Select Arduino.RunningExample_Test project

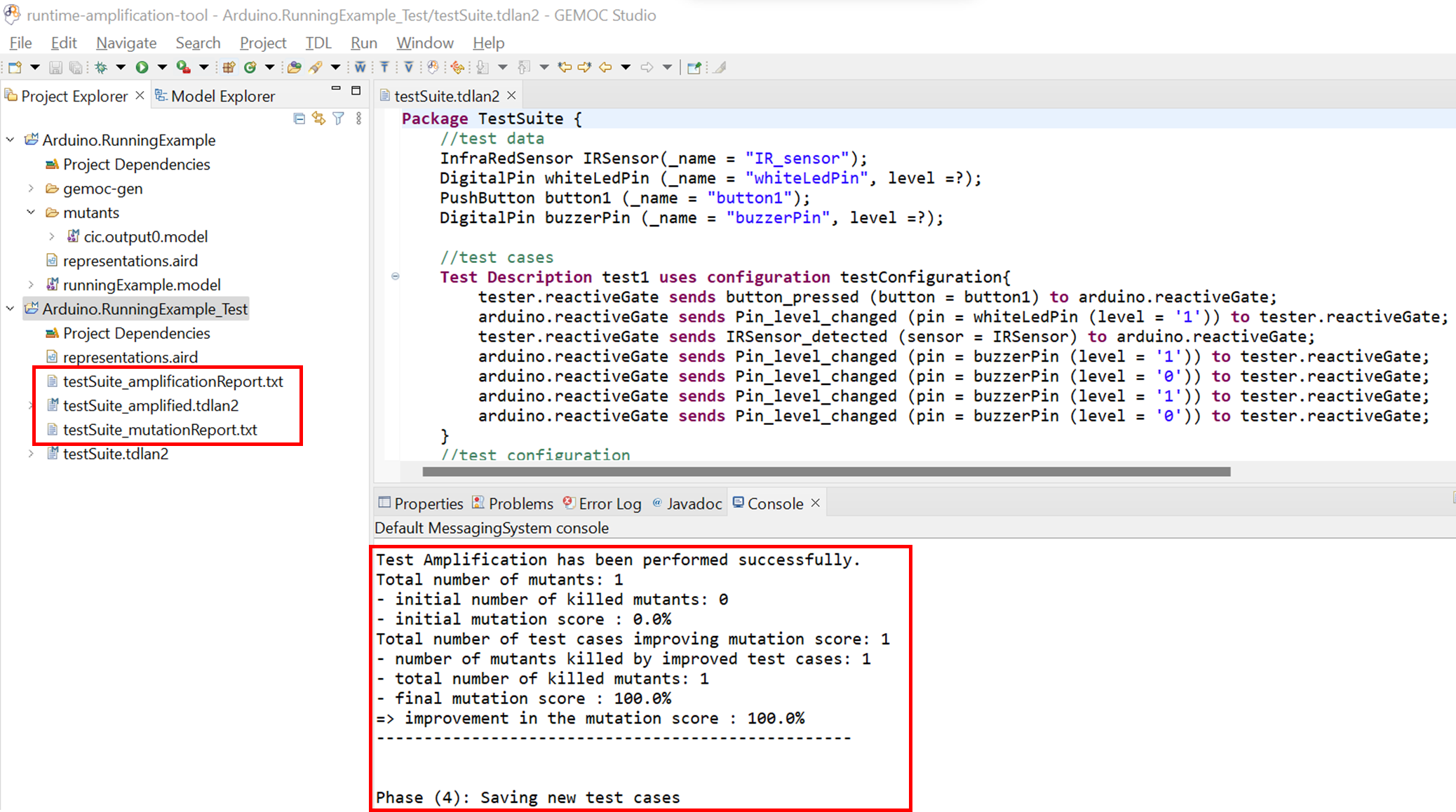[136, 309]
